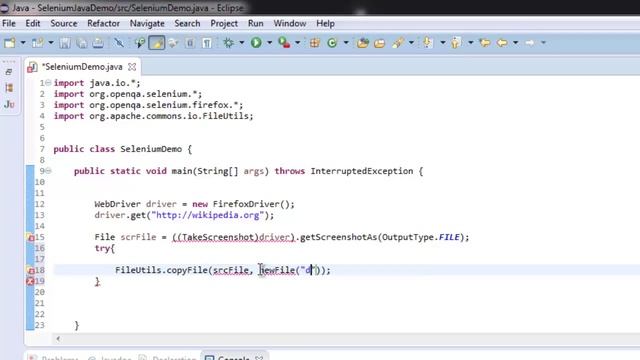Screen dimensions: 640x360
Task: Click the Open Task folder icon
Action: pos(379,42)
